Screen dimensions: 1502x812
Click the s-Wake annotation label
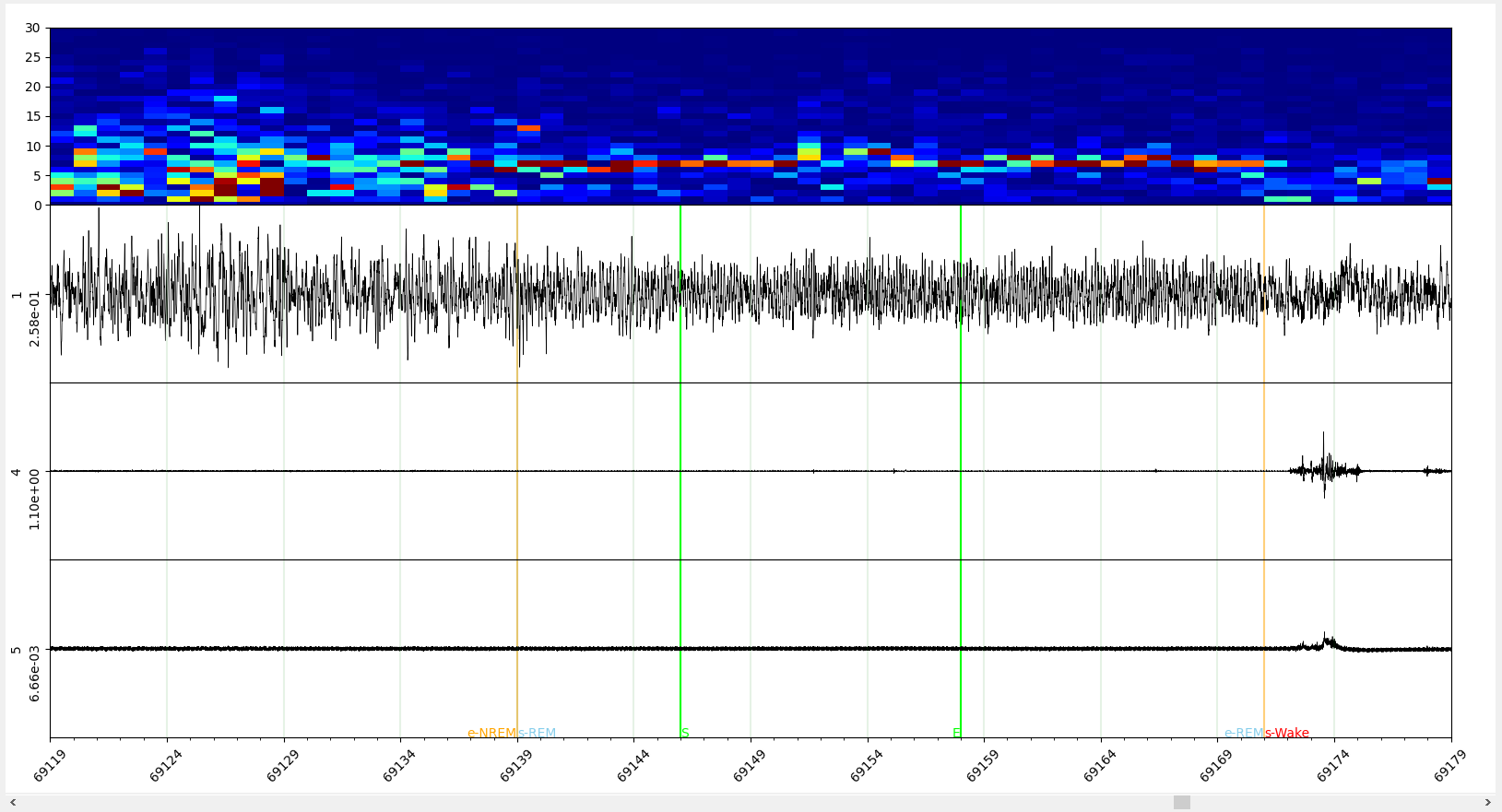(1287, 734)
